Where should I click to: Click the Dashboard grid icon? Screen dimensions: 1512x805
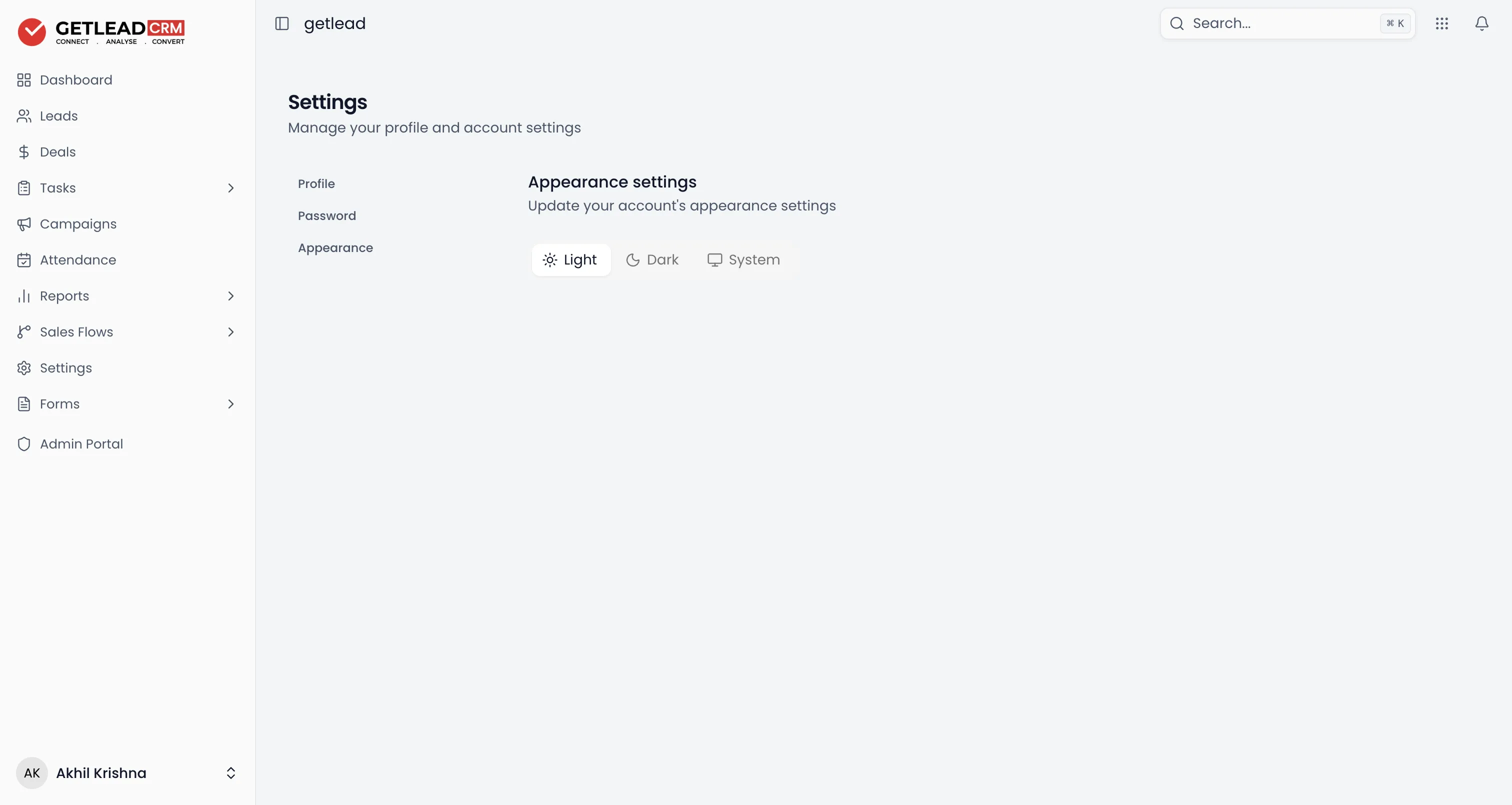point(23,80)
